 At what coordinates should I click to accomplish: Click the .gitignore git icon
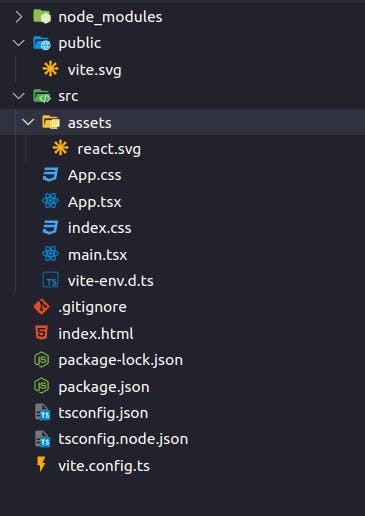click(x=41, y=307)
